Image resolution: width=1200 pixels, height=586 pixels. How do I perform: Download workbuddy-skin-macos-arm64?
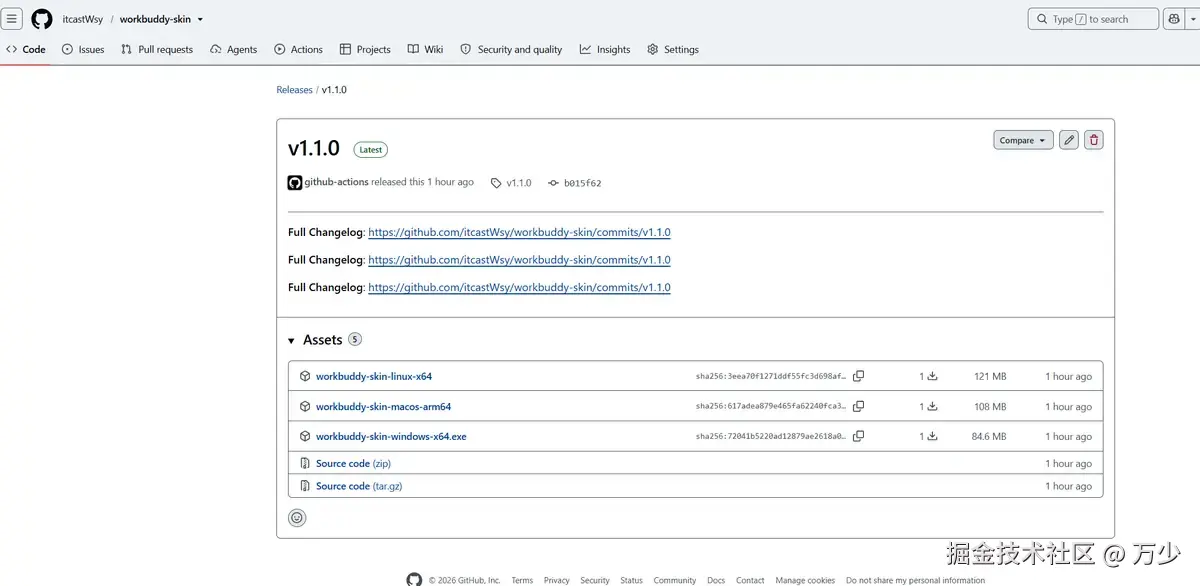click(383, 407)
